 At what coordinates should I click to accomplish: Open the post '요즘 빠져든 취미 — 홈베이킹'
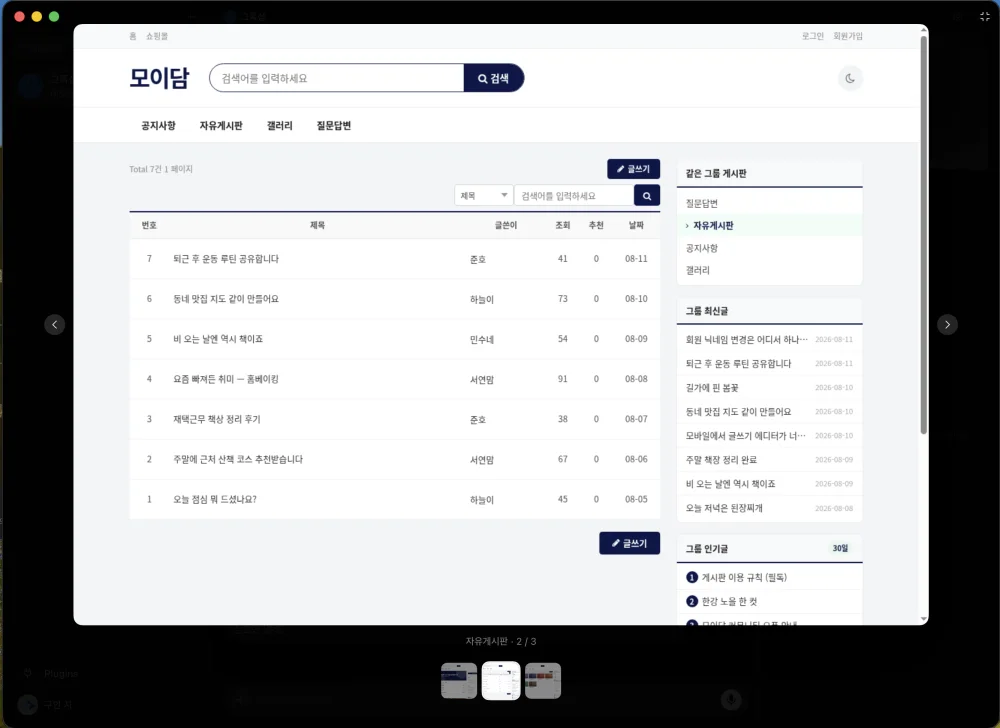[x=226, y=379]
